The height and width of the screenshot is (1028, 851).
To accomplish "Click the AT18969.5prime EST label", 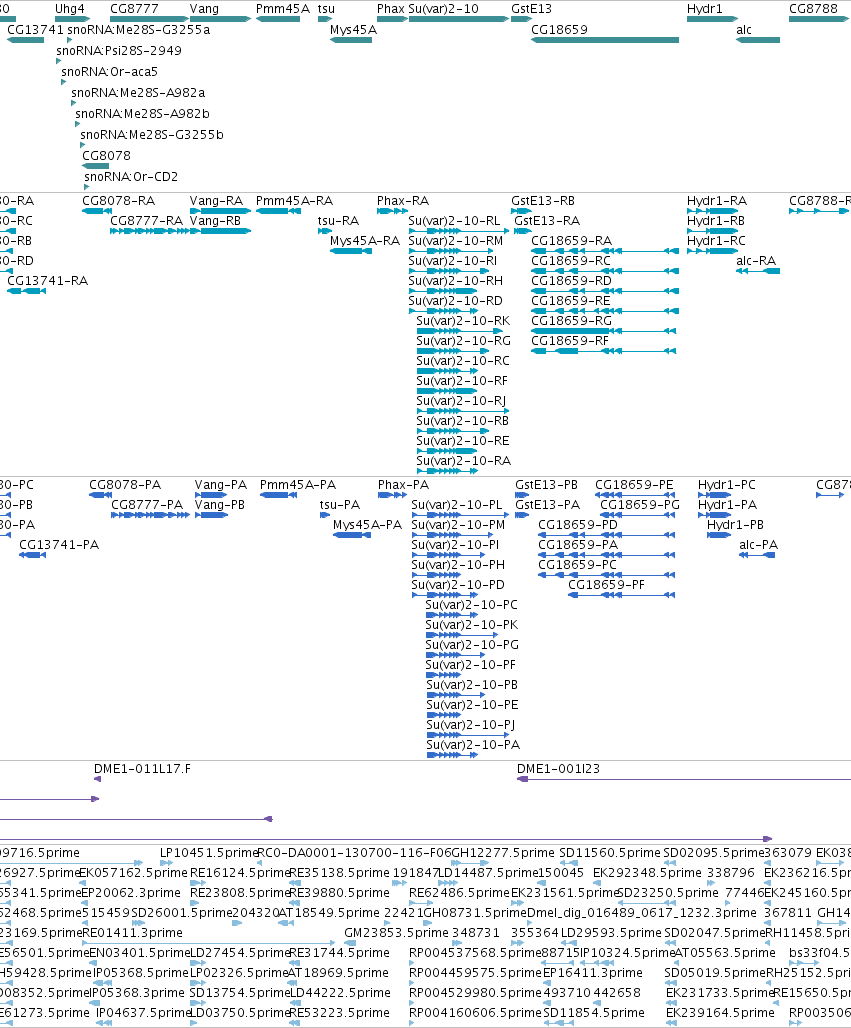I will (x=338, y=973).
